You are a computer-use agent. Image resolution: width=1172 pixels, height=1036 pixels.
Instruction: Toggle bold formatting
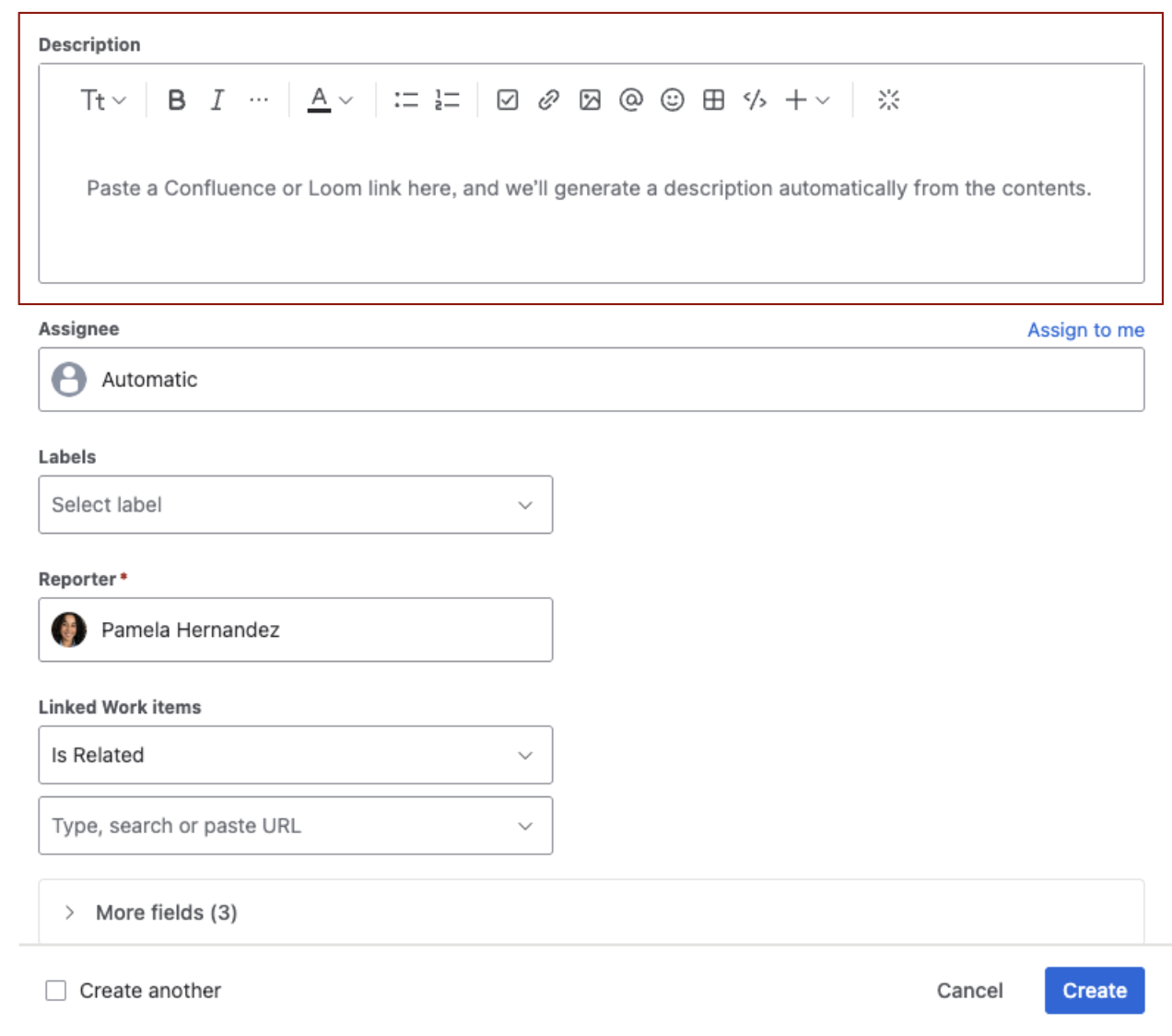click(176, 100)
